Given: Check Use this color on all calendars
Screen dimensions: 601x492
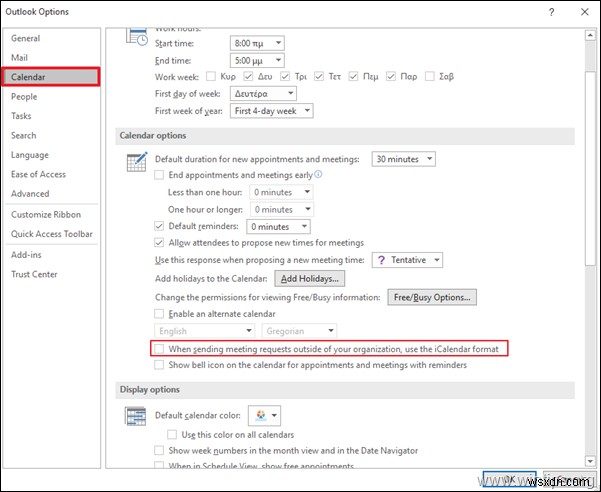Looking at the screenshot, I should pyautogui.click(x=172, y=435).
